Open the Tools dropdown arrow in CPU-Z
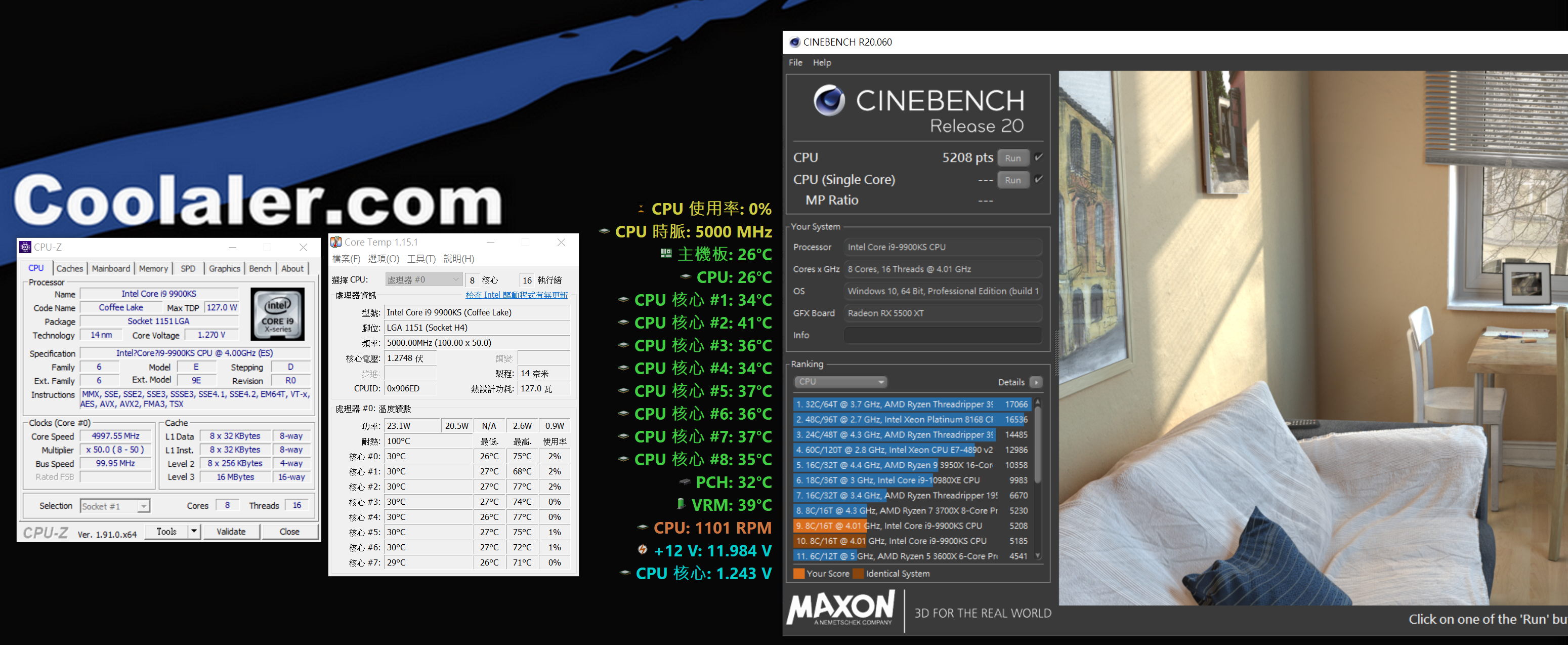Viewport: 1568px width, 645px height. tap(194, 531)
